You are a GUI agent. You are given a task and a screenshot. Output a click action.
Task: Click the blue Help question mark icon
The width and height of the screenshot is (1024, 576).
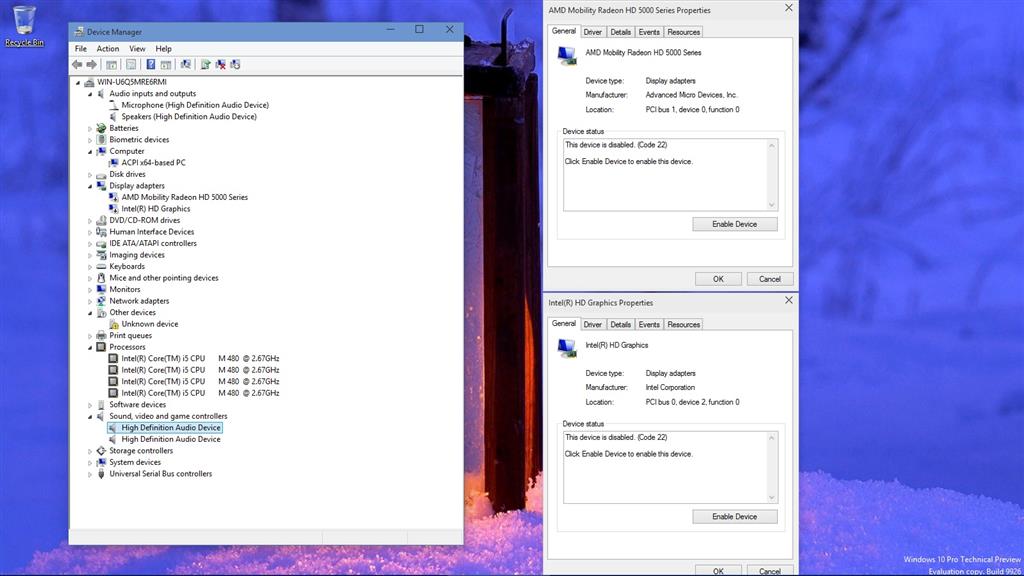[x=151, y=65]
